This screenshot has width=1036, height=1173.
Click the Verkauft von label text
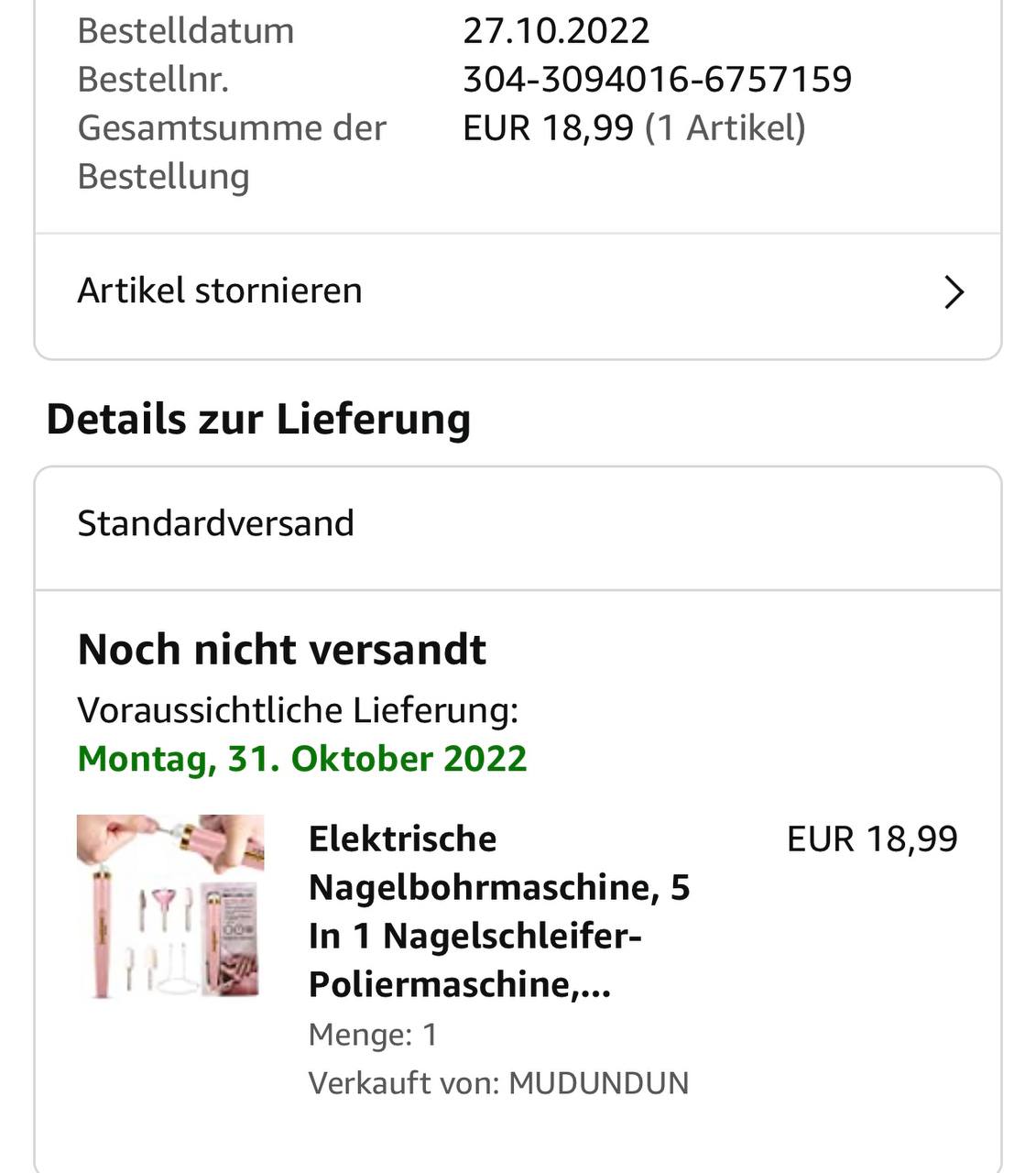point(403,1083)
